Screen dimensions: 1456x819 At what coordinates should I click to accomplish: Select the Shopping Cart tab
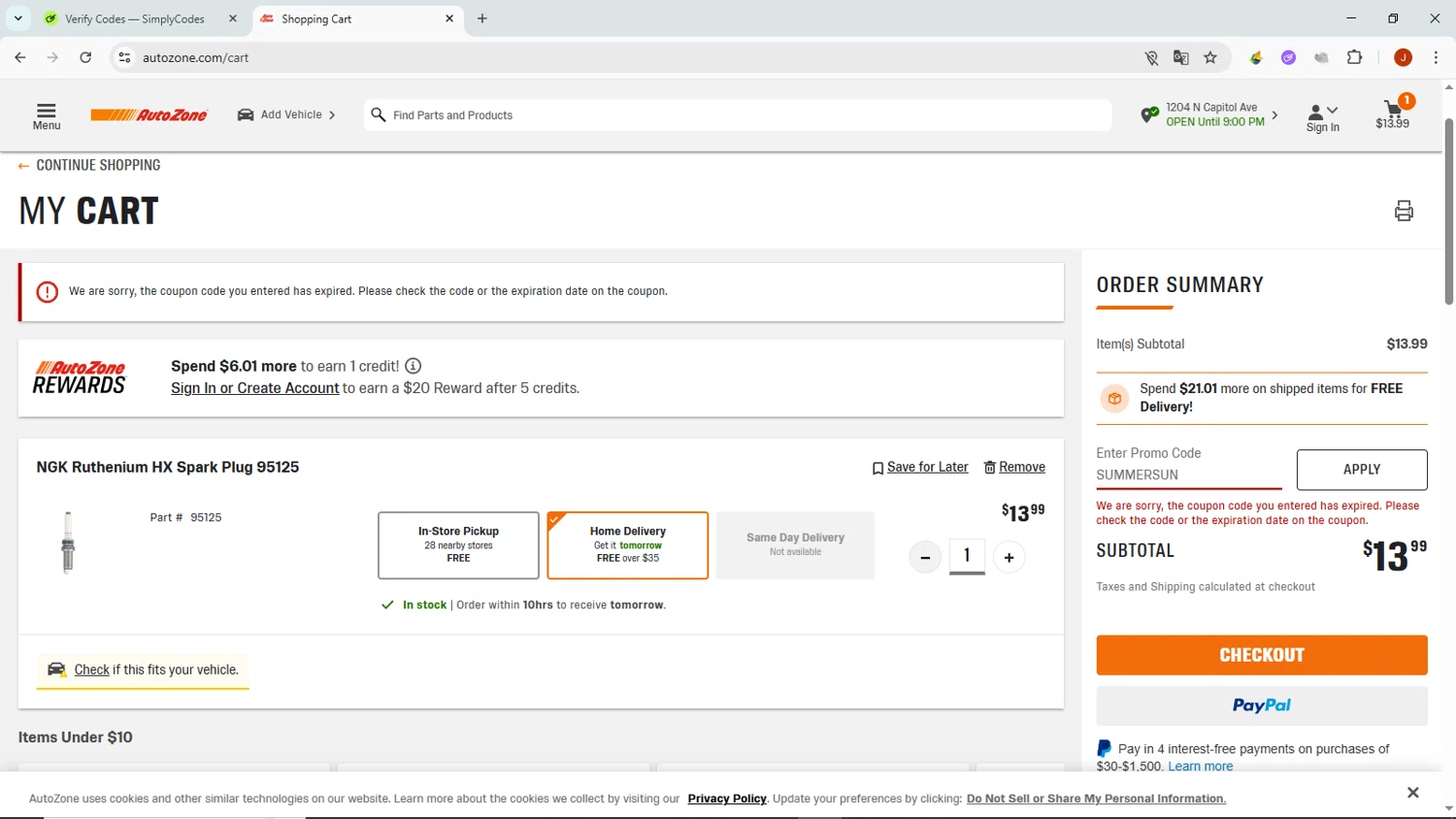tap(357, 18)
